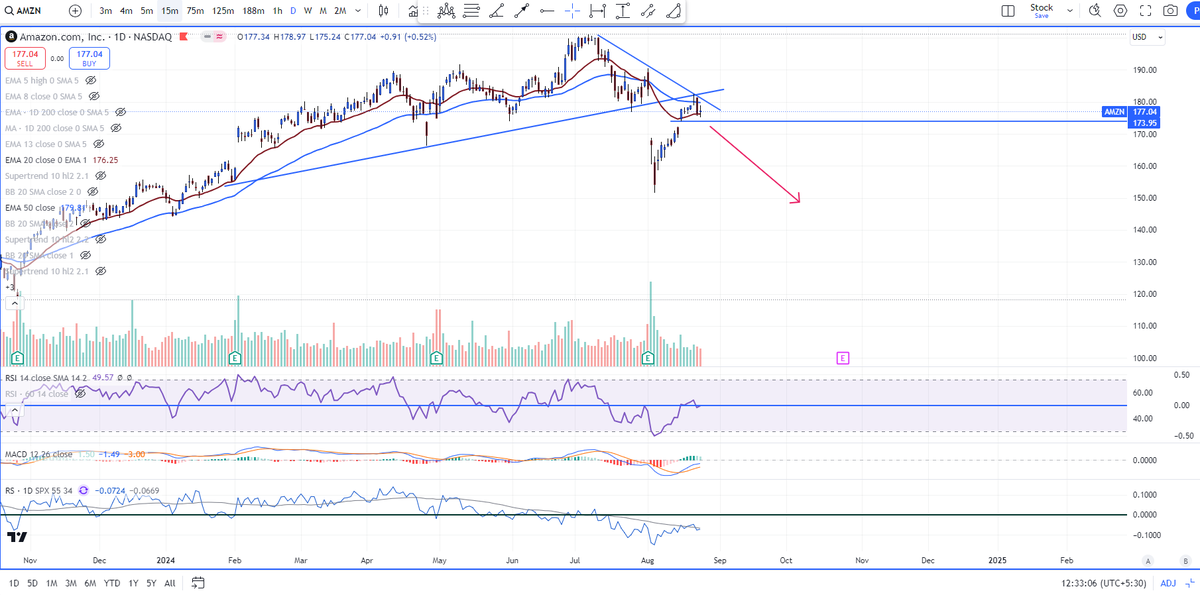Set range to 5Y
This screenshot has height=595, width=1200.
[x=151, y=583]
